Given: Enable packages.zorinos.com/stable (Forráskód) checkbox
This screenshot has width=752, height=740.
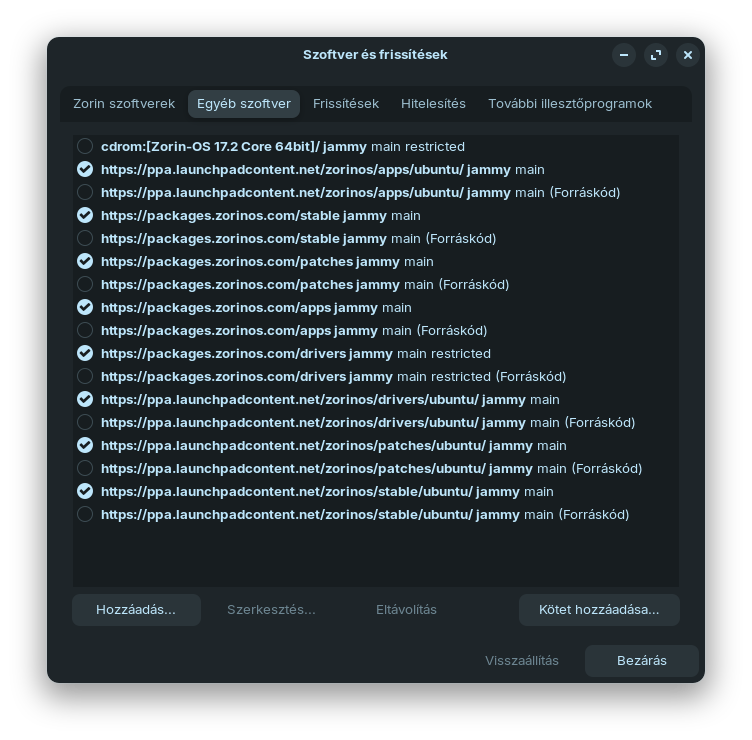Looking at the screenshot, I should [x=85, y=238].
